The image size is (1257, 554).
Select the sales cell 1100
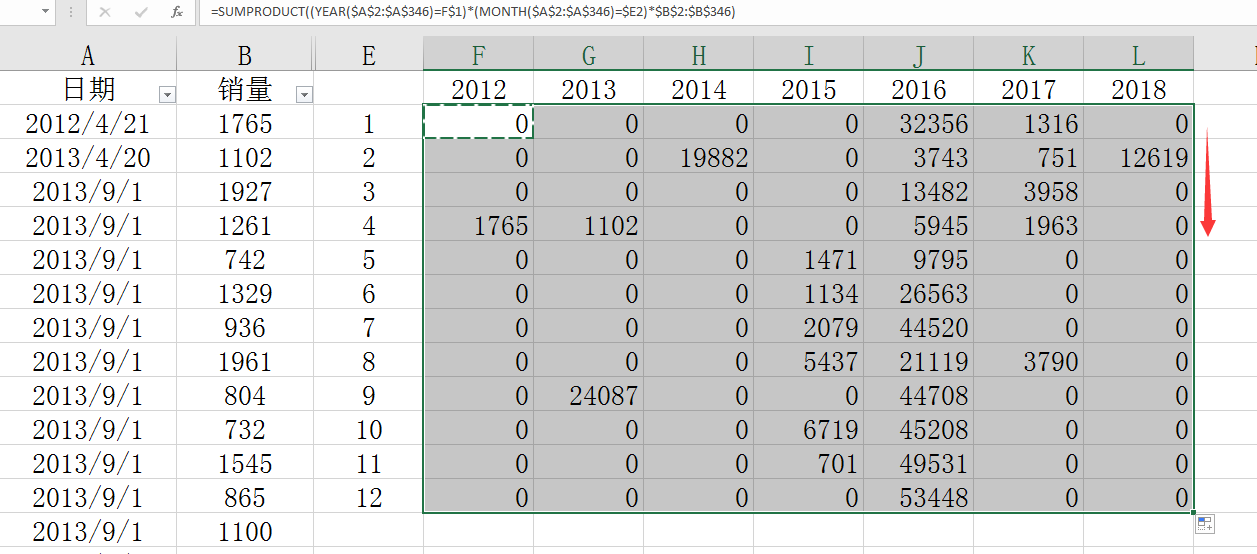pyautogui.click(x=245, y=531)
